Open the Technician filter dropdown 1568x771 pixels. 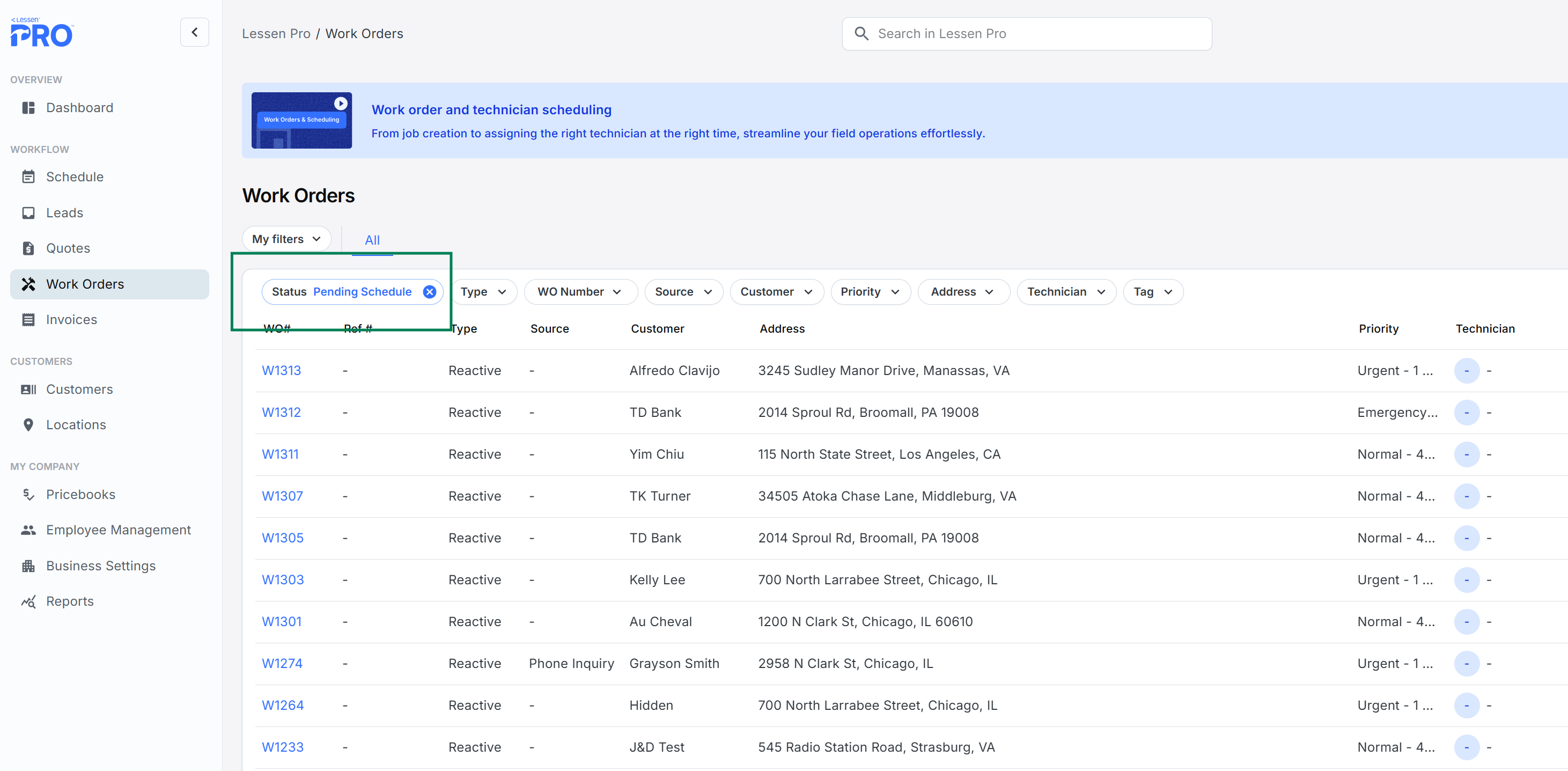[1066, 292]
